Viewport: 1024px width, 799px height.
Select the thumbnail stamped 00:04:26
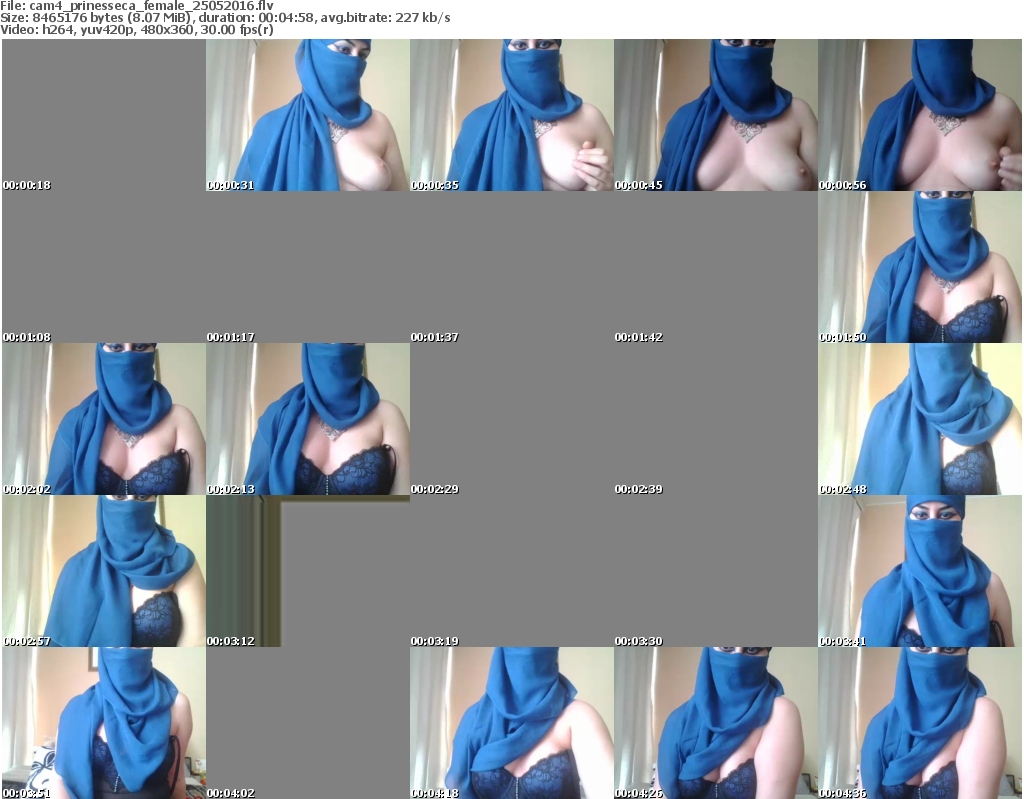pos(716,723)
